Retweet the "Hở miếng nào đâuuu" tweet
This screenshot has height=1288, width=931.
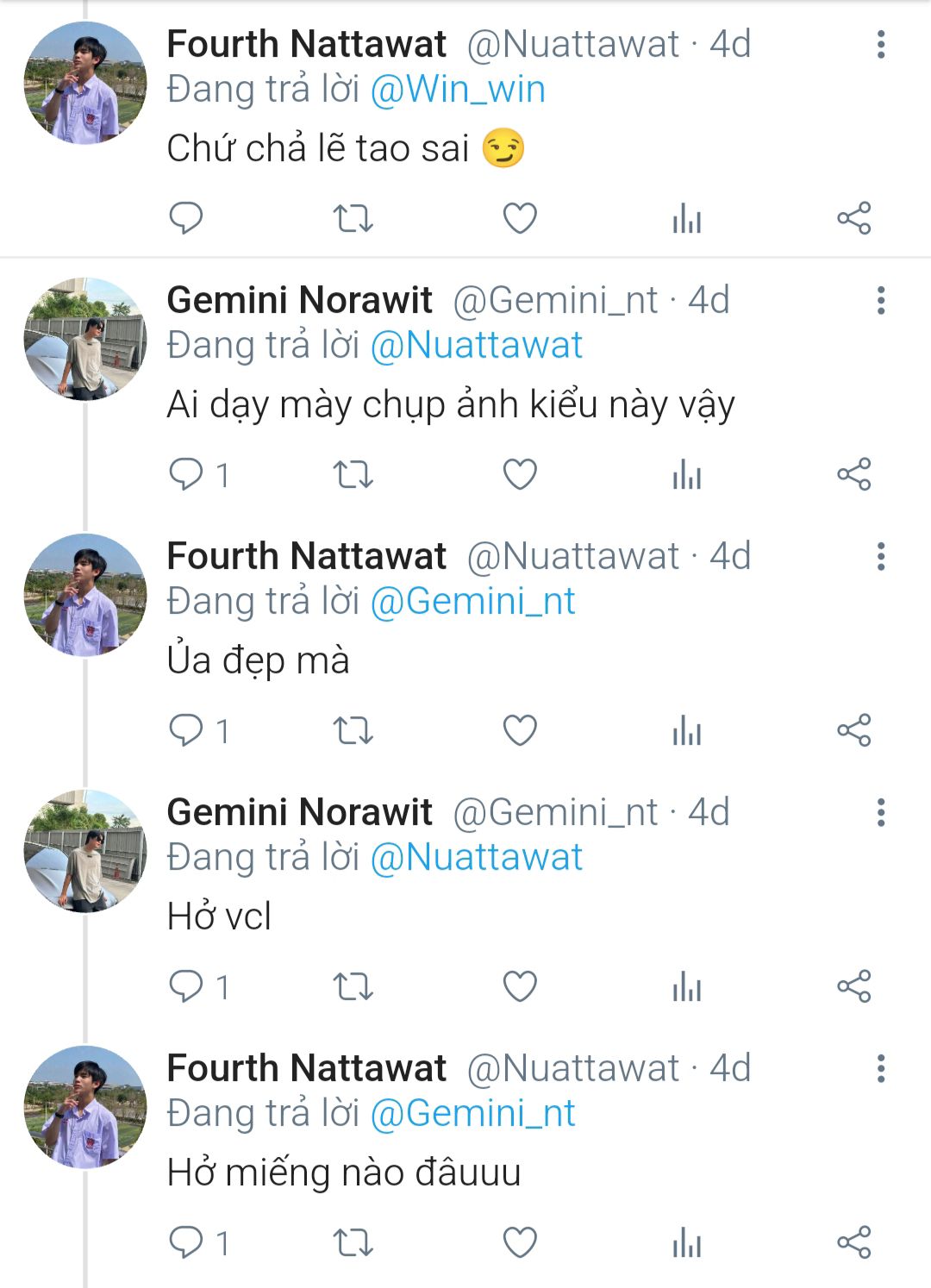[353, 1242]
